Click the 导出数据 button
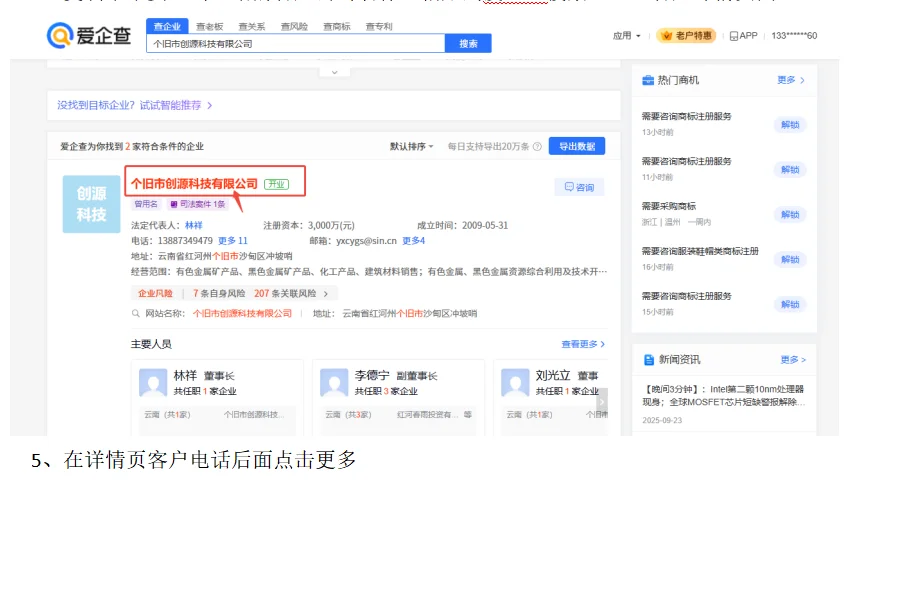The width and height of the screenshot is (900, 591). [577, 146]
